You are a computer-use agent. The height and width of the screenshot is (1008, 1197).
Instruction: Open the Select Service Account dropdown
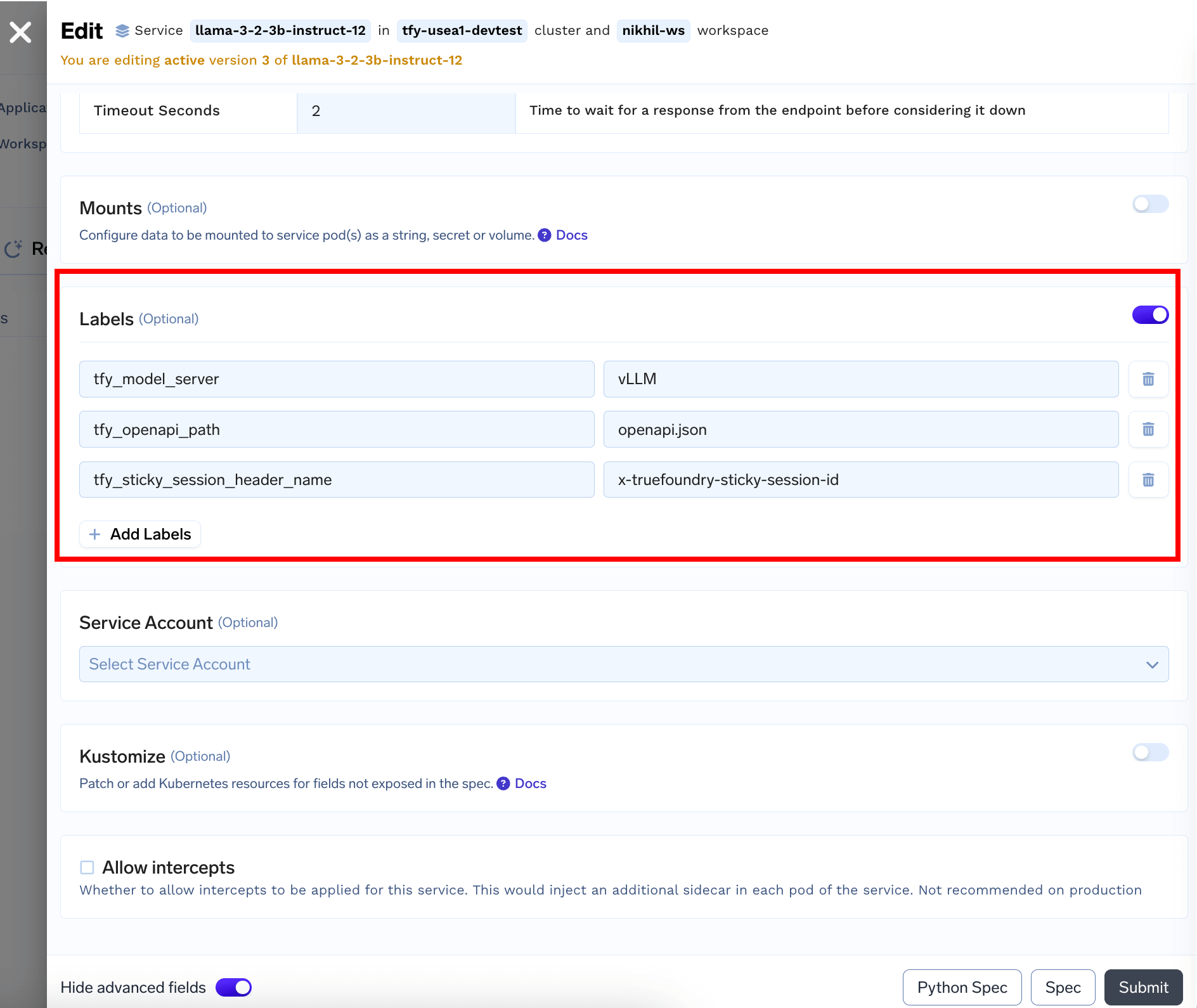coord(624,664)
